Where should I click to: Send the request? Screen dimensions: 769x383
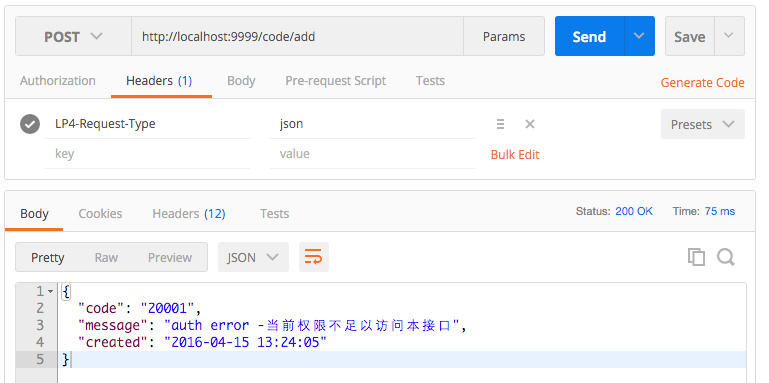coord(590,36)
